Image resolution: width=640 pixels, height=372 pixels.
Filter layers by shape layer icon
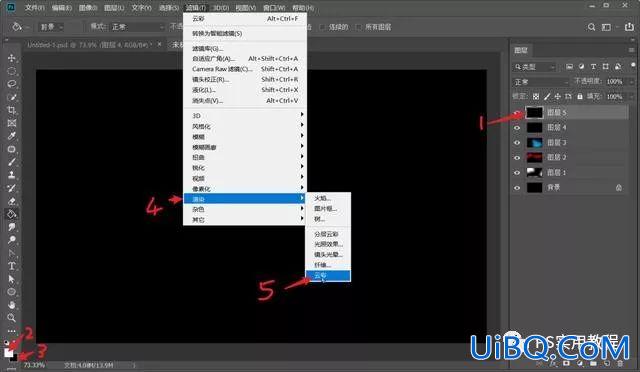[606, 67]
